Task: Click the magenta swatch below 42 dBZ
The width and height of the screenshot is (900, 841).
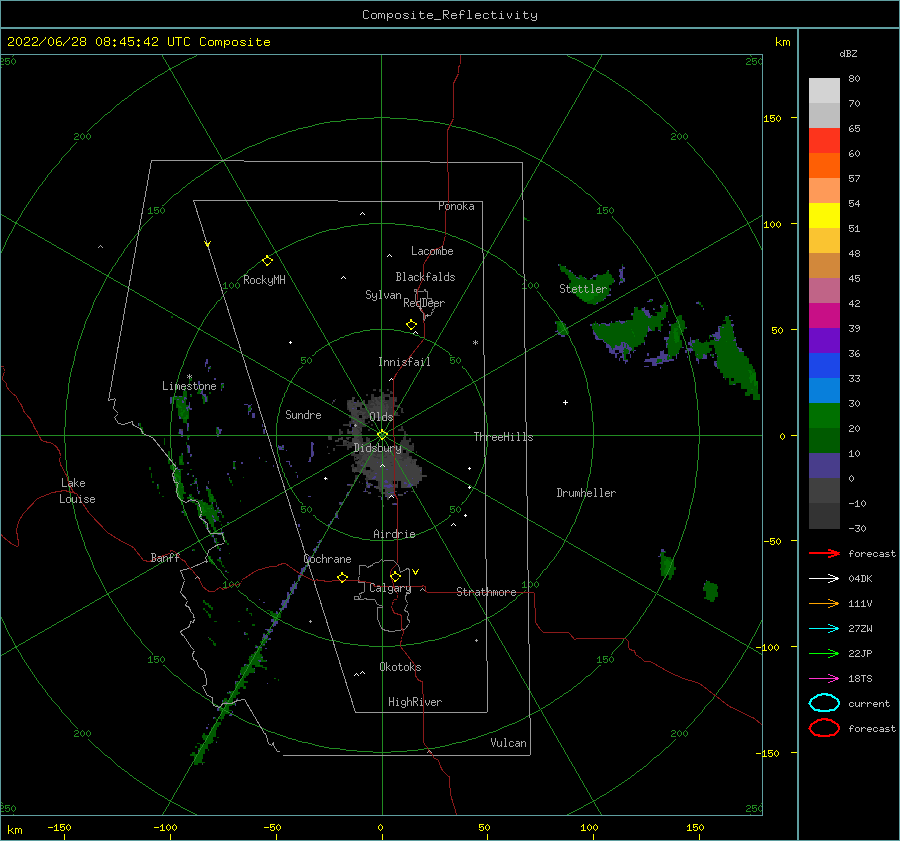Action: pyautogui.click(x=824, y=315)
